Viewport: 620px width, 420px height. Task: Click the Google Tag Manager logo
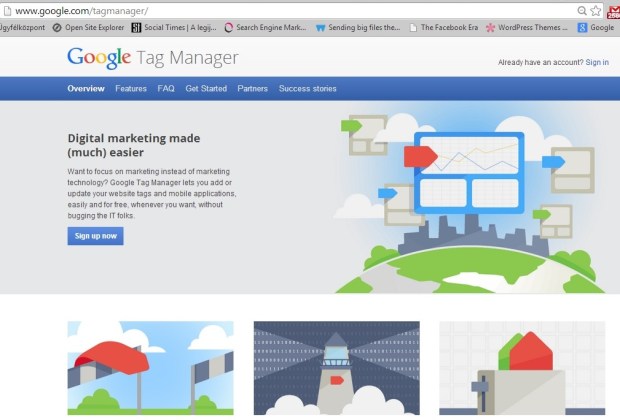click(x=153, y=58)
